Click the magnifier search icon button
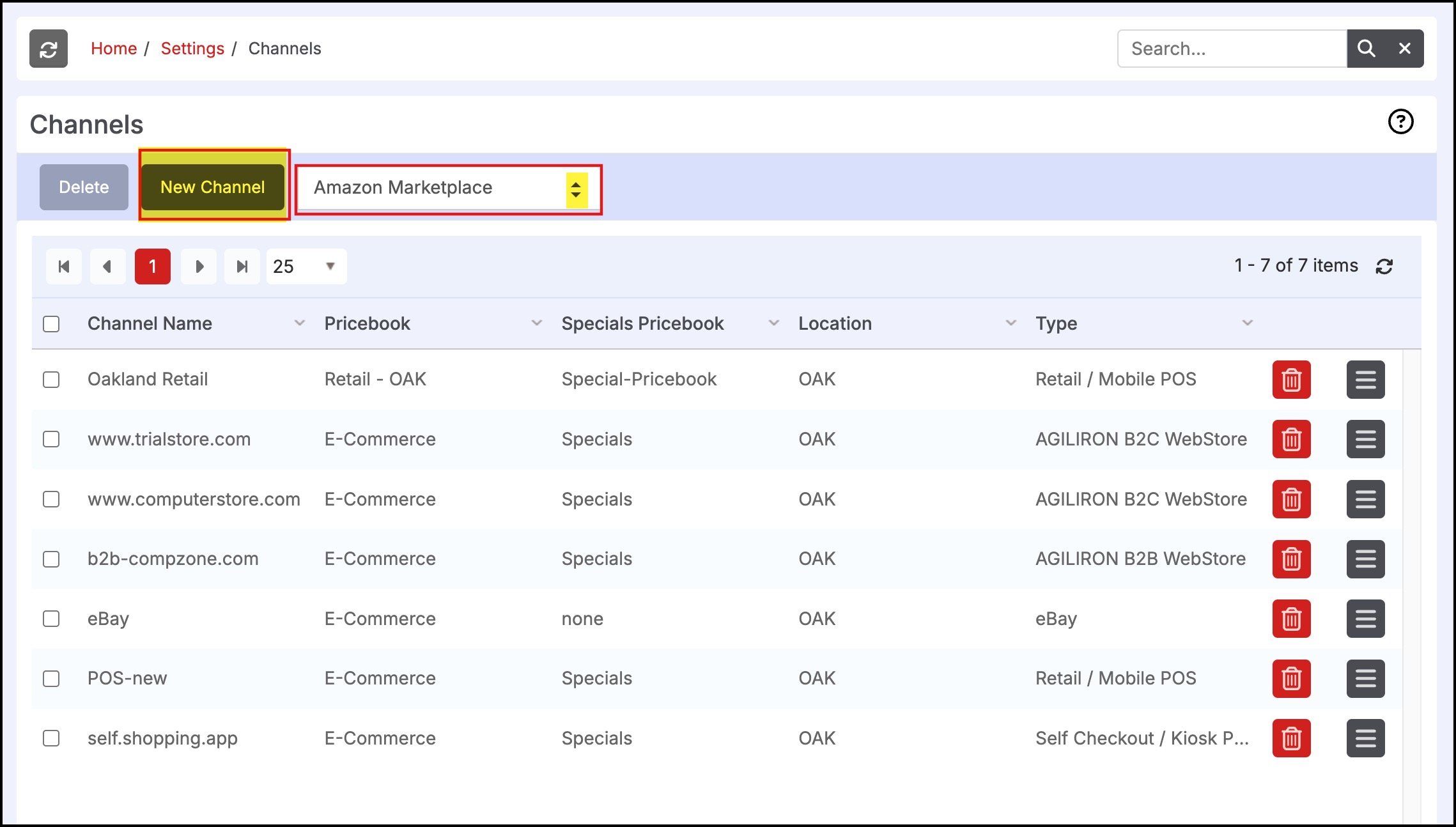1456x827 pixels. point(1366,49)
